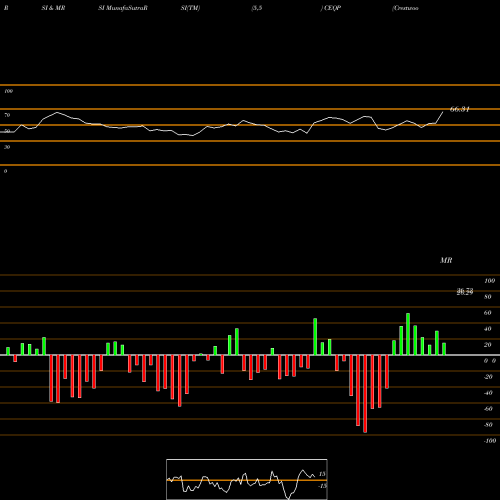Click the longest red MR histogram bar
The image size is (500, 500).
[365, 394]
